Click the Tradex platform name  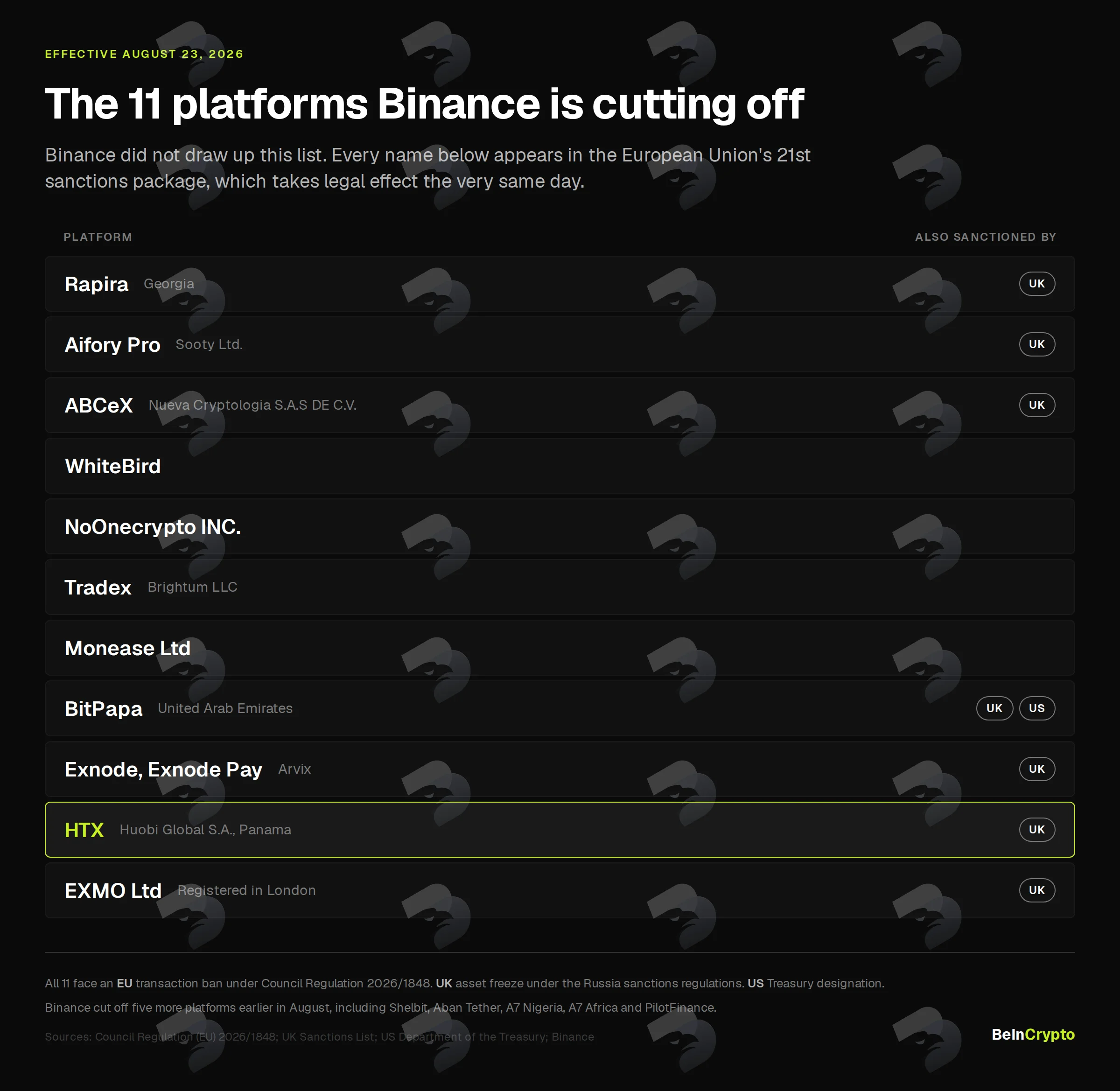(x=98, y=587)
